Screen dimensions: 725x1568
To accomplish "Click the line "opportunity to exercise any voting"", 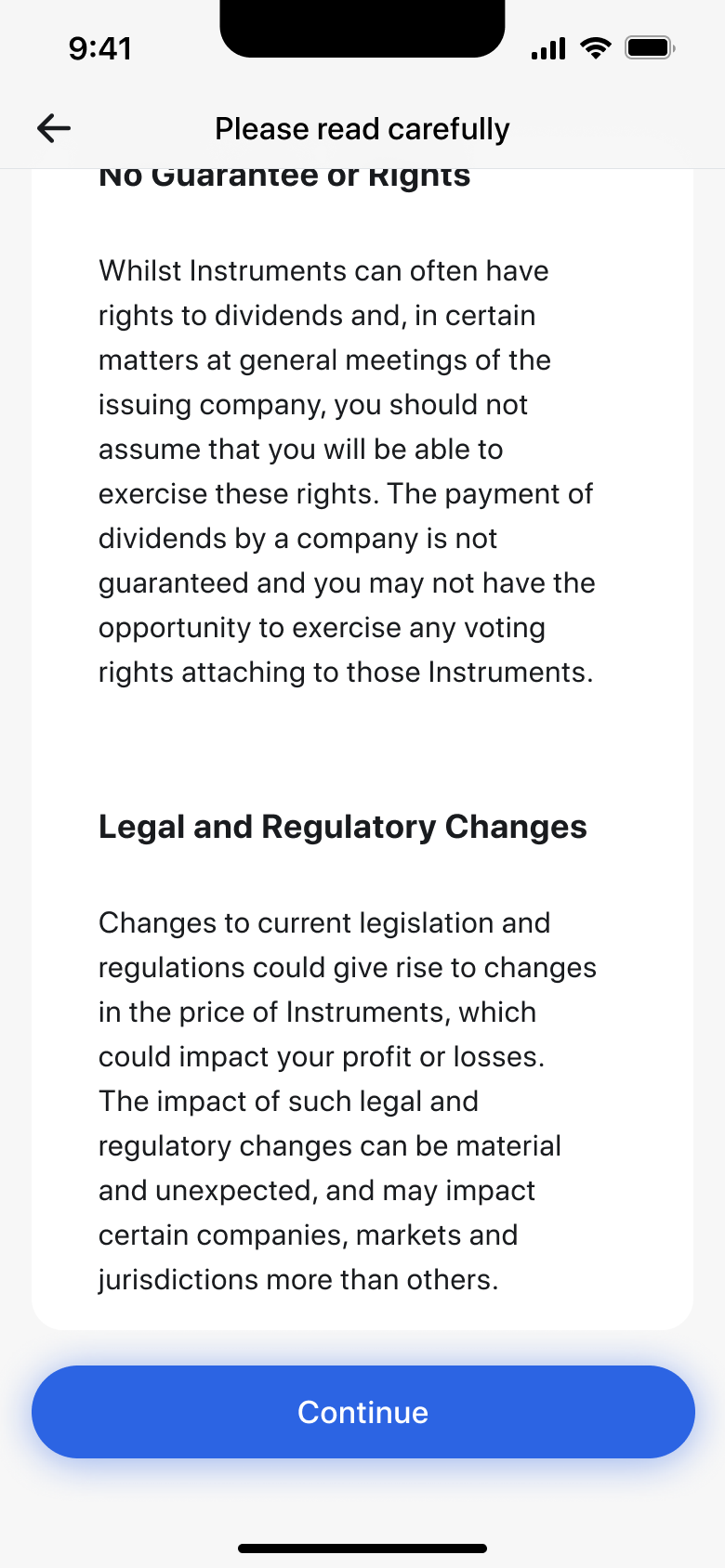I will pyautogui.click(x=322, y=628).
